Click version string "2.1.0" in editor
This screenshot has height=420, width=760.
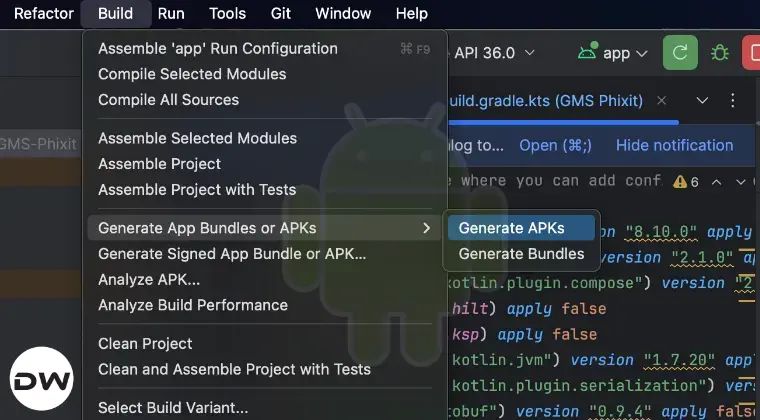(702, 258)
